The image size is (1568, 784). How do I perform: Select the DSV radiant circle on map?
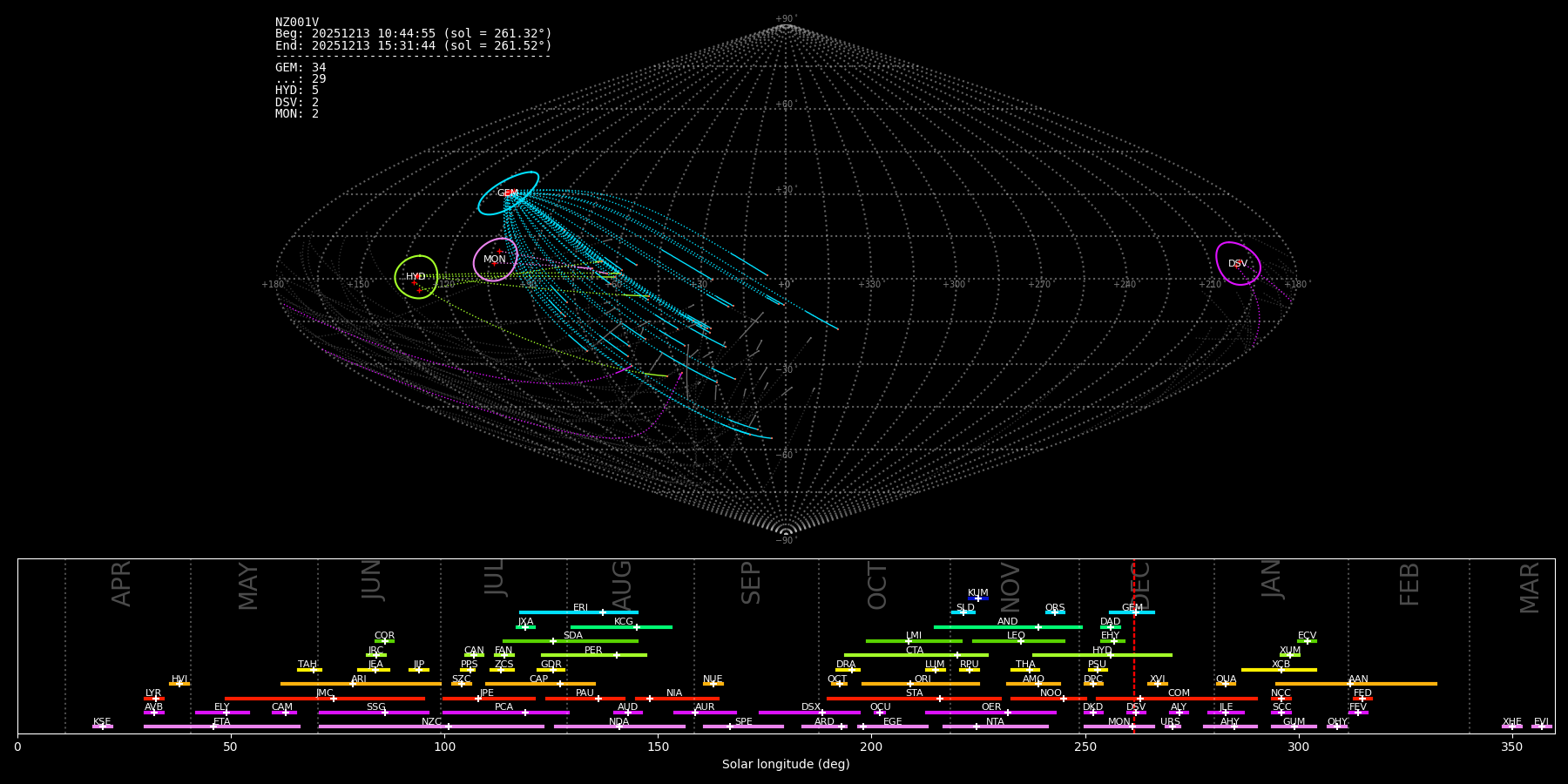point(1238,264)
